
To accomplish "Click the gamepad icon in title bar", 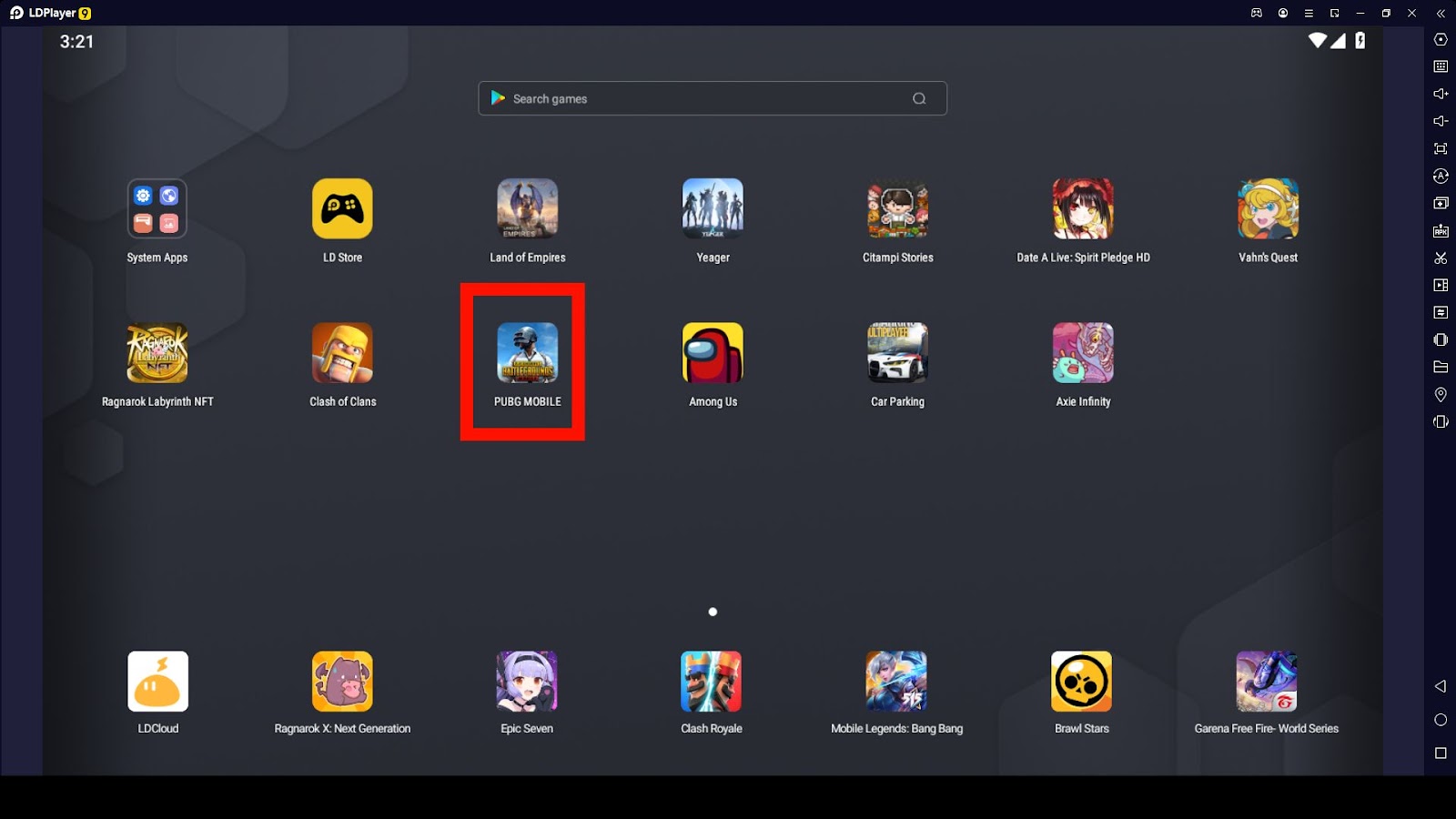I will [x=1257, y=13].
